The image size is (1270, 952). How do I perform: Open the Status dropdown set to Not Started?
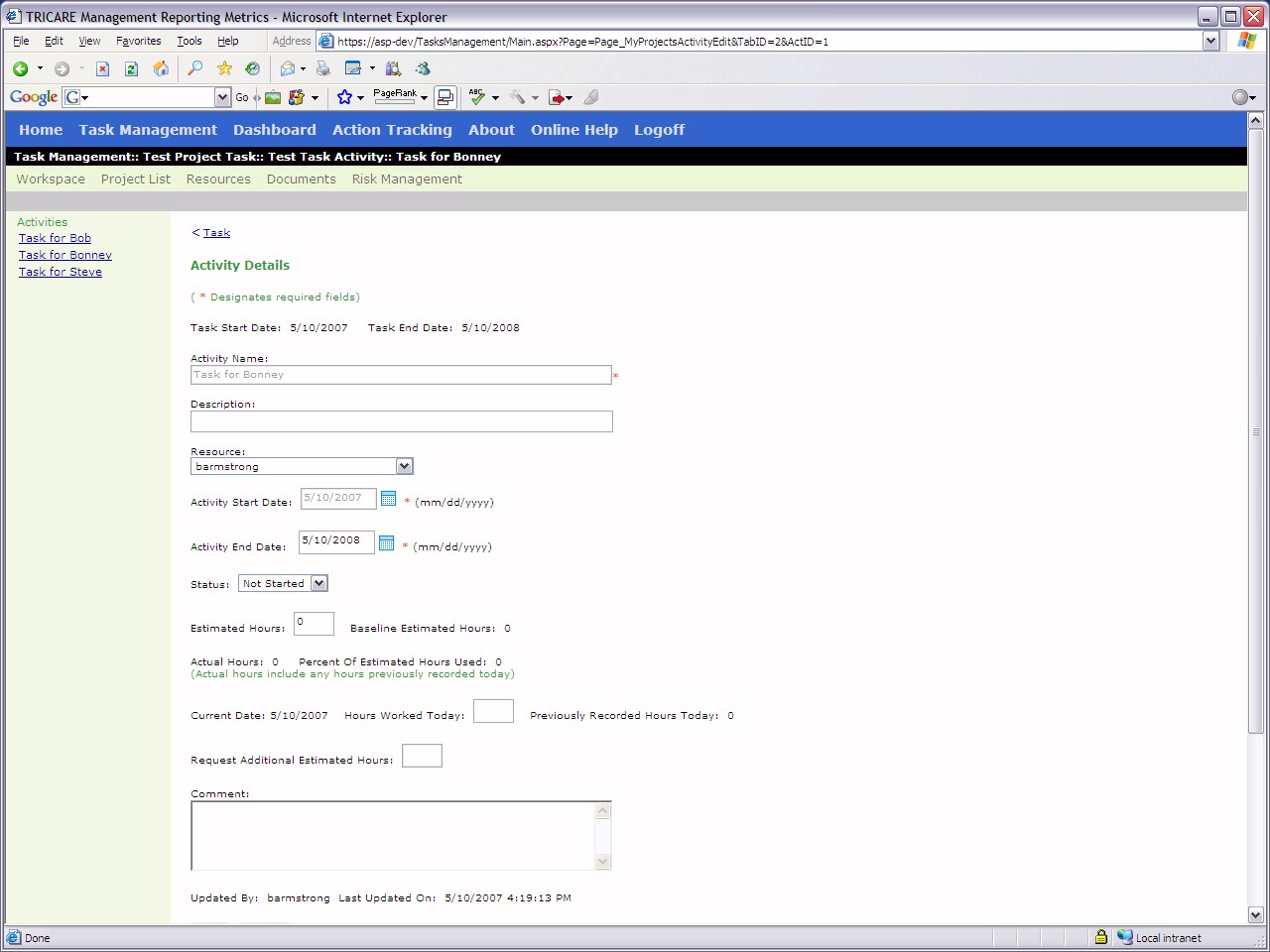(x=318, y=584)
